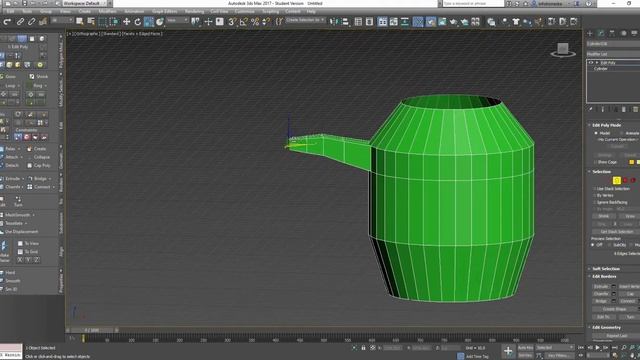Pin the modifier stack icon

[x=590, y=109]
